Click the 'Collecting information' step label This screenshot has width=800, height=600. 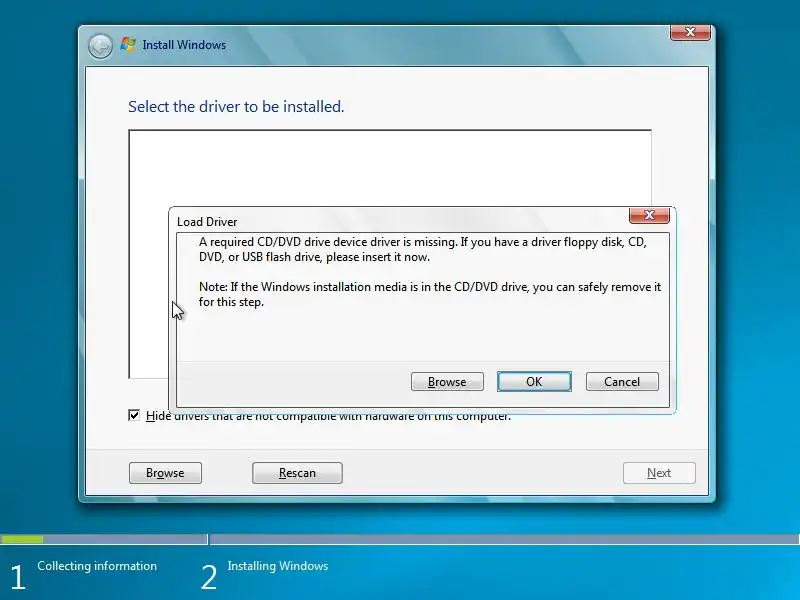[x=97, y=566]
